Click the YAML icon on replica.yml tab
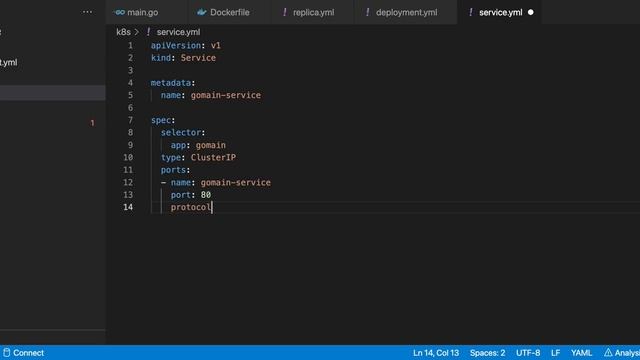The width and height of the screenshot is (640, 360). 284,12
